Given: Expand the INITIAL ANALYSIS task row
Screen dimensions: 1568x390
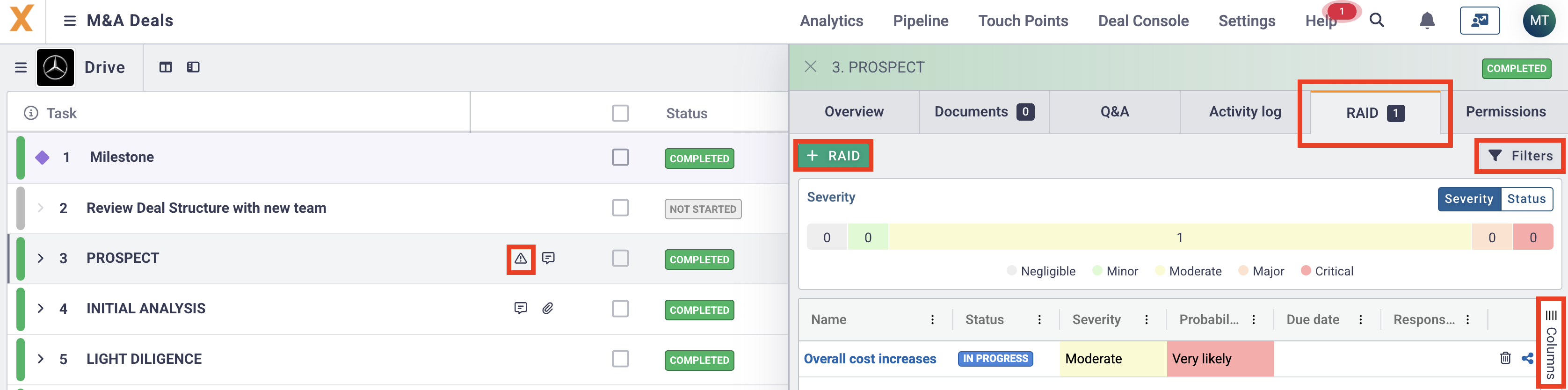Looking at the screenshot, I should [x=40, y=309].
